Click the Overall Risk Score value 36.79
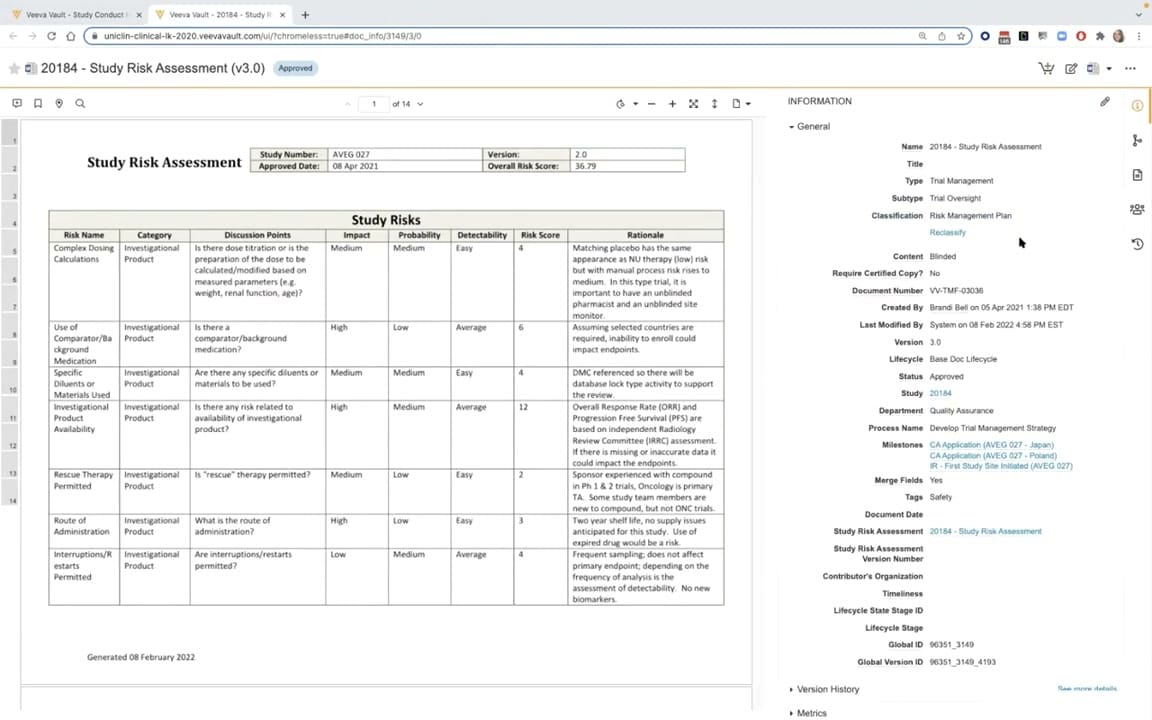This screenshot has height=720, width=1152. [586, 166]
